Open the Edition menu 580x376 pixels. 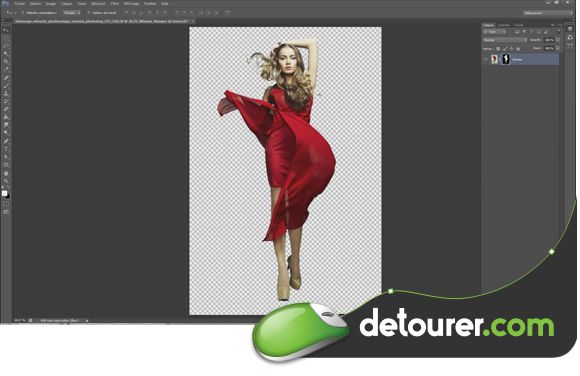[36, 4]
